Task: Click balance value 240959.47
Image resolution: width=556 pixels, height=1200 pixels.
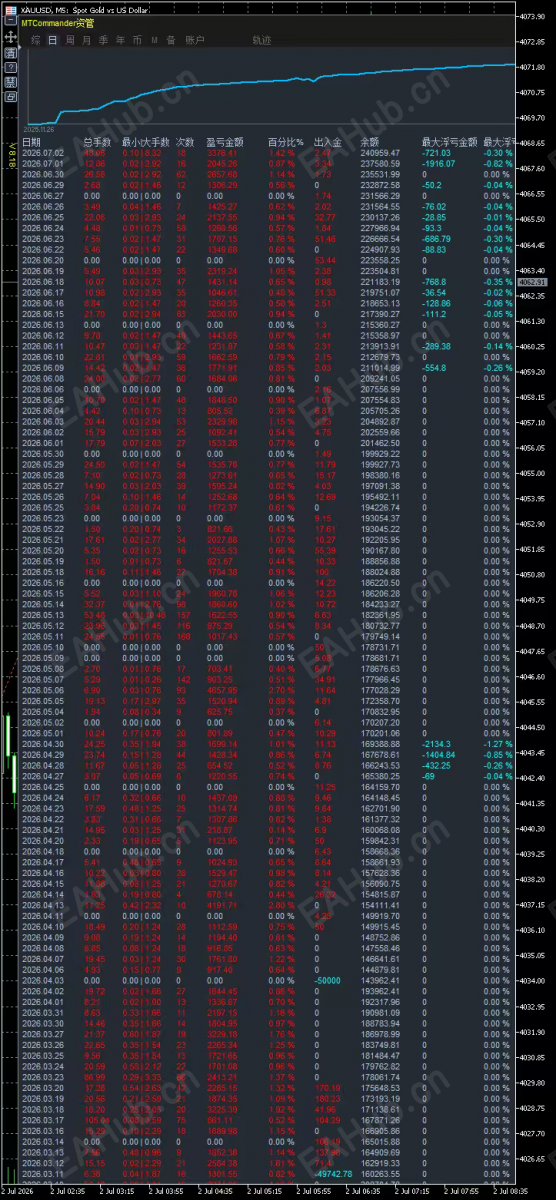Action: tap(380, 153)
